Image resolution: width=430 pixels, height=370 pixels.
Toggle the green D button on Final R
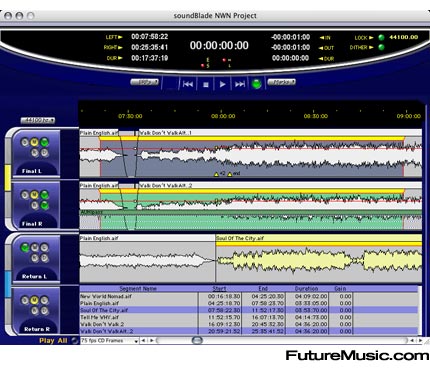tap(44, 205)
